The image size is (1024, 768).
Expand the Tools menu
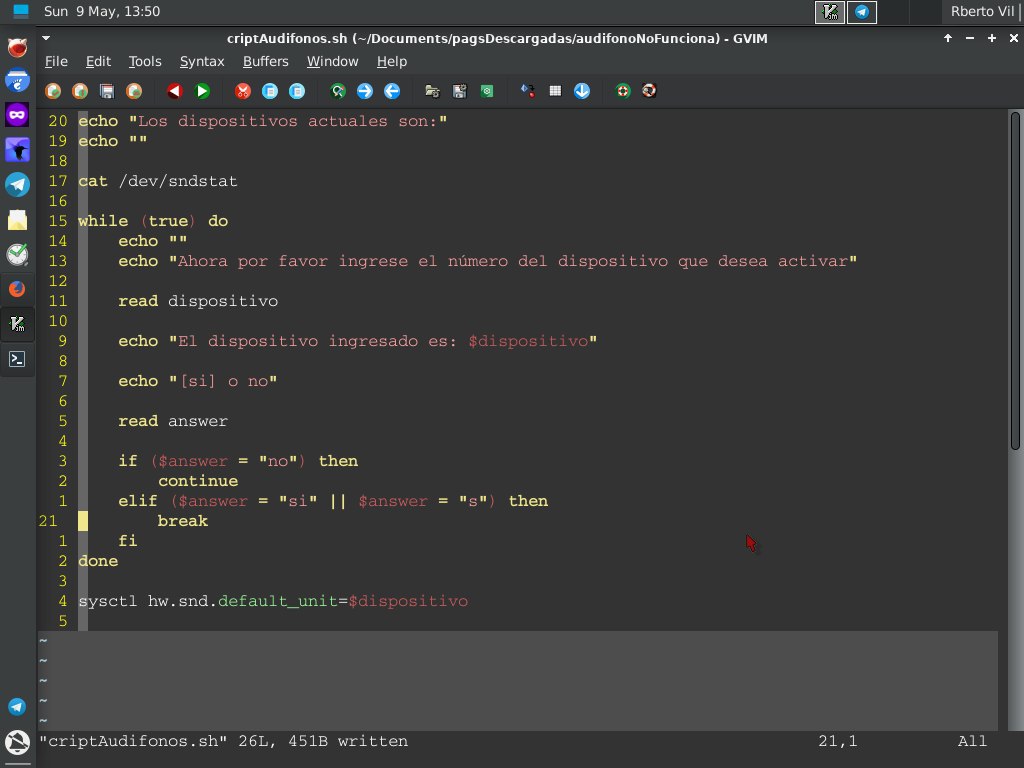[x=144, y=61]
